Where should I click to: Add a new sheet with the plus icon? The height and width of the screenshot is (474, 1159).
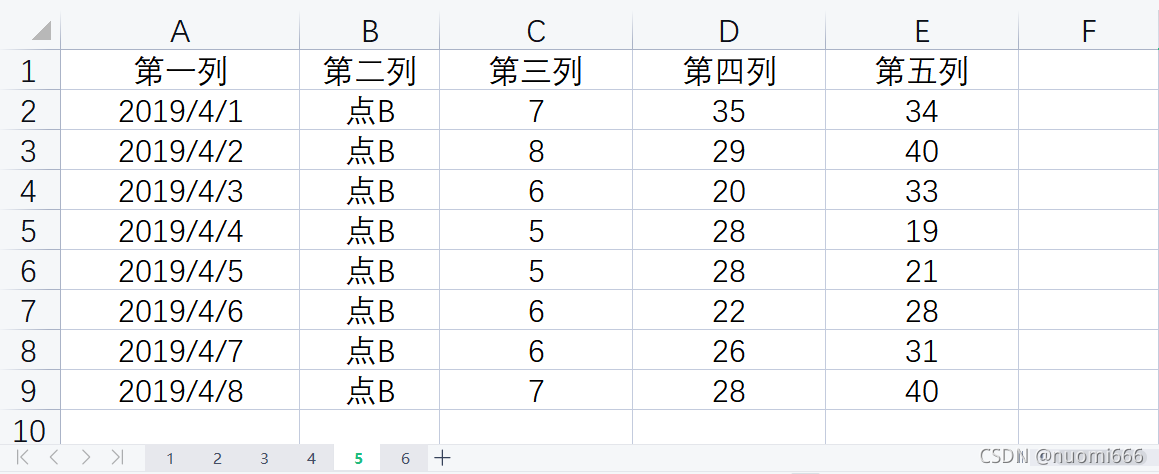coord(442,458)
